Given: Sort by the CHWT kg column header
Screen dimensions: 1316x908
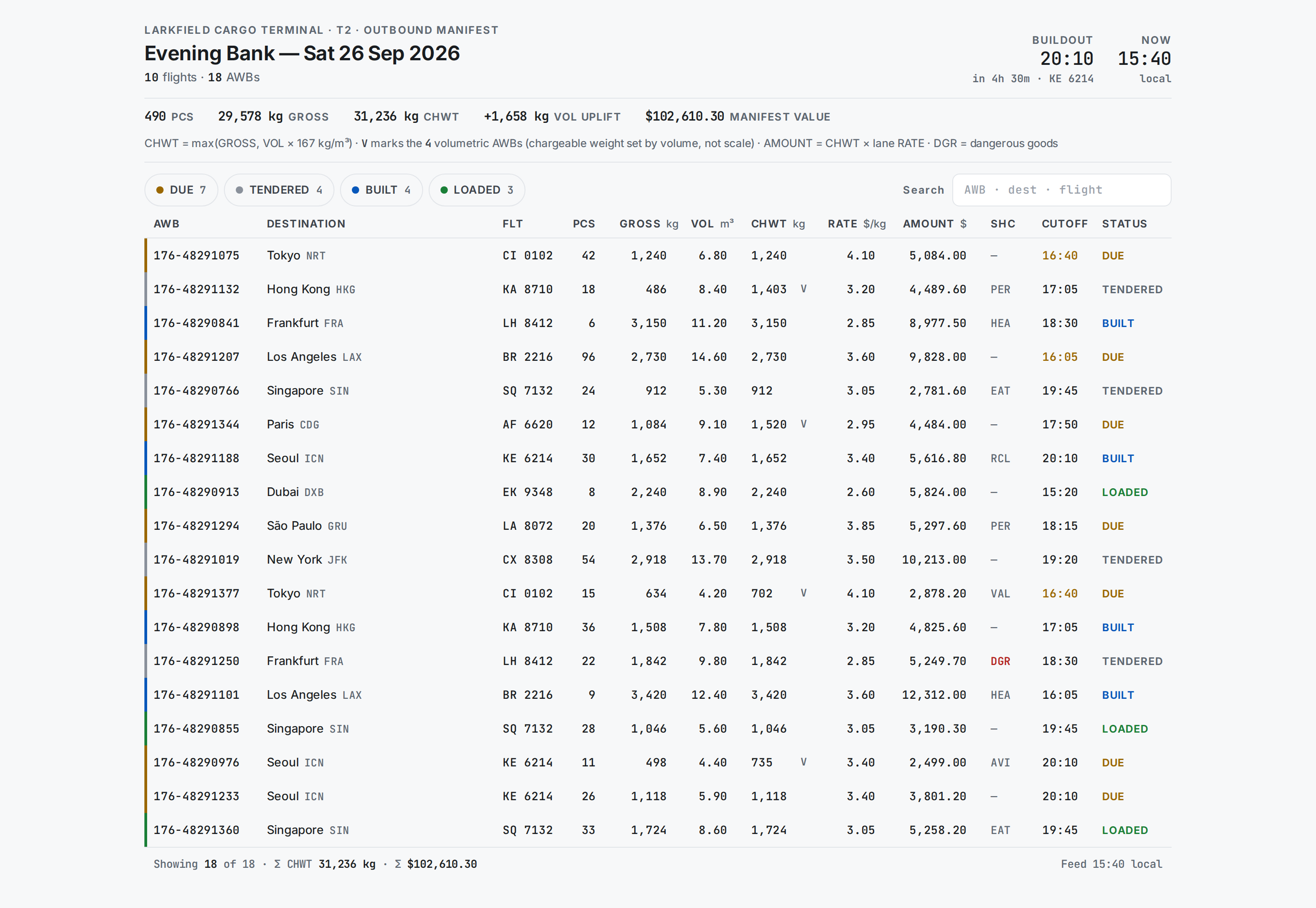Looking at the screenshot, I should point(778,224).
